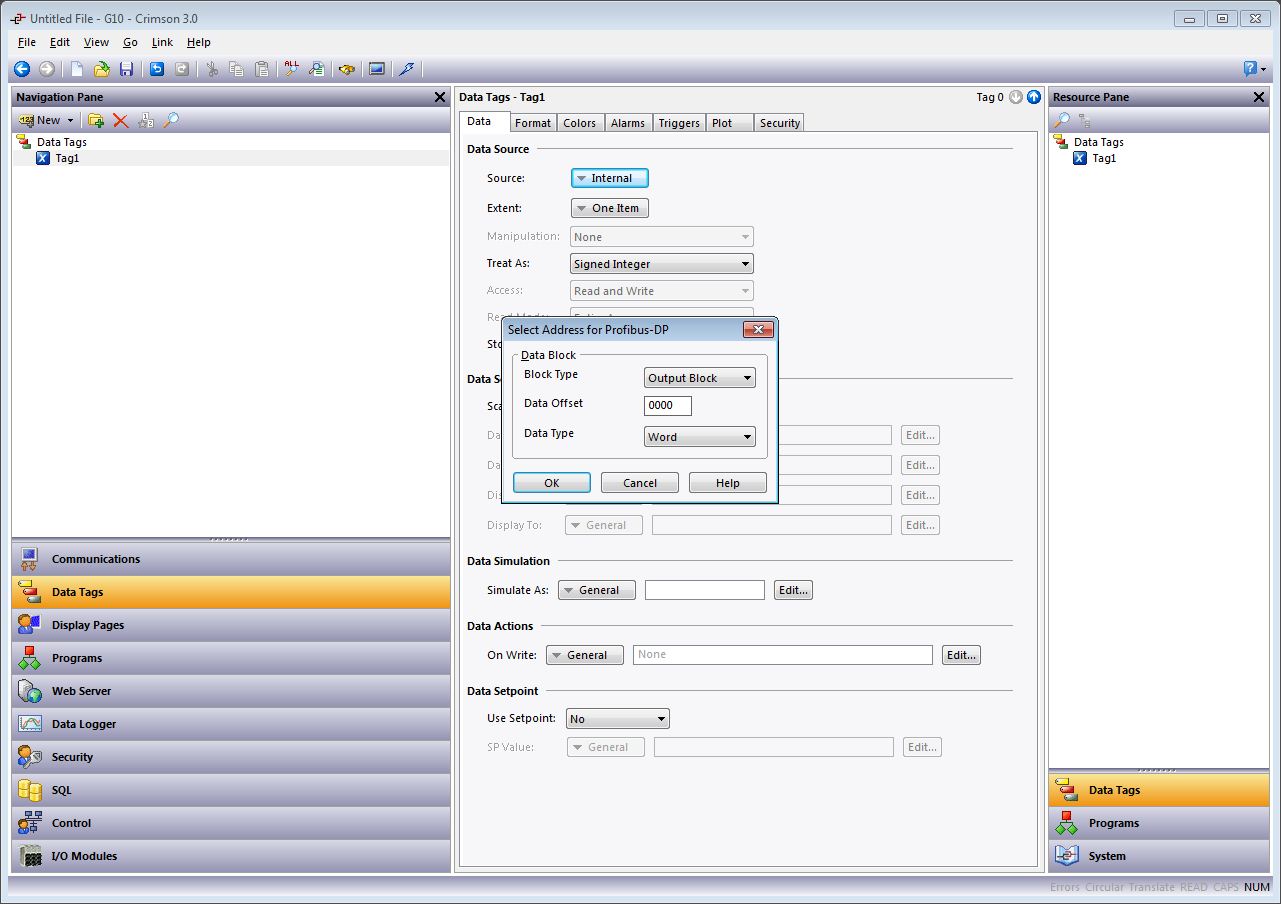Viewport: 1281px width, 904px height.
Task: Open the Go menu
Action: coord(131,42)
